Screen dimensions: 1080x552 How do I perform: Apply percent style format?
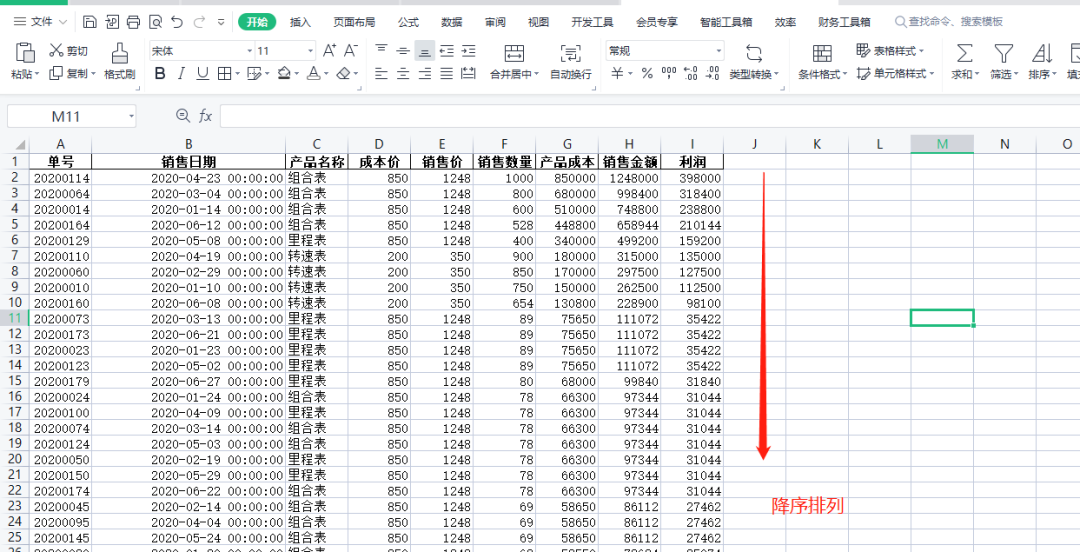[x=647, y=73]
